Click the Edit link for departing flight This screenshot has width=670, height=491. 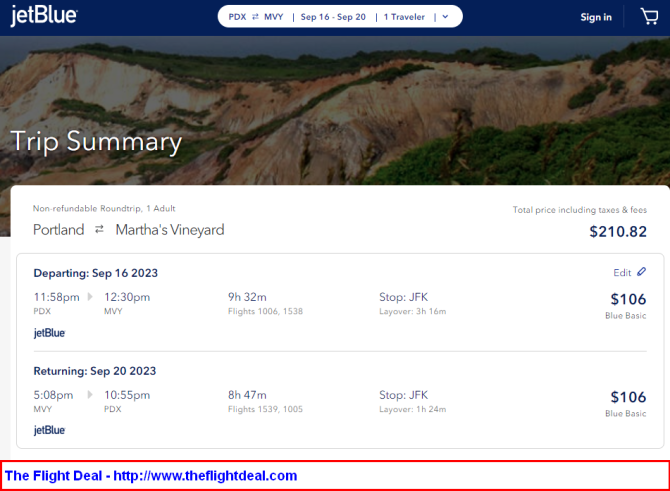(622, 273)
